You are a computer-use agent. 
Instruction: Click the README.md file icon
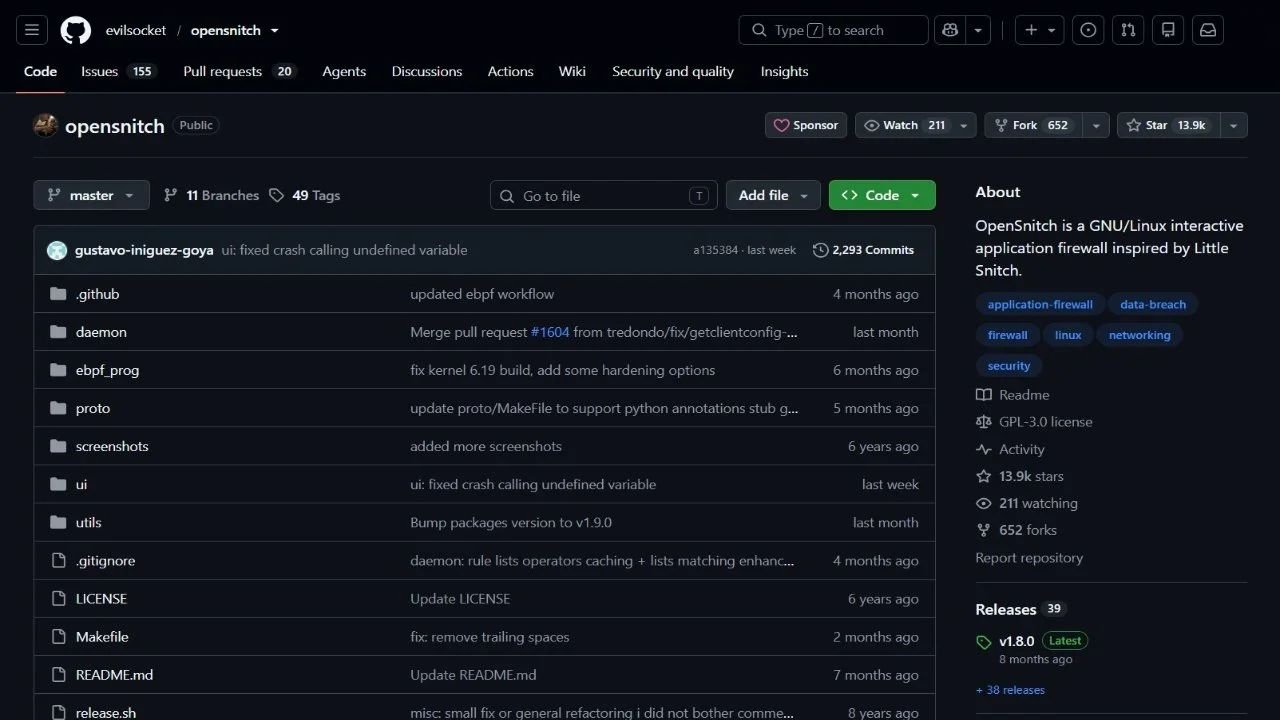58,674
